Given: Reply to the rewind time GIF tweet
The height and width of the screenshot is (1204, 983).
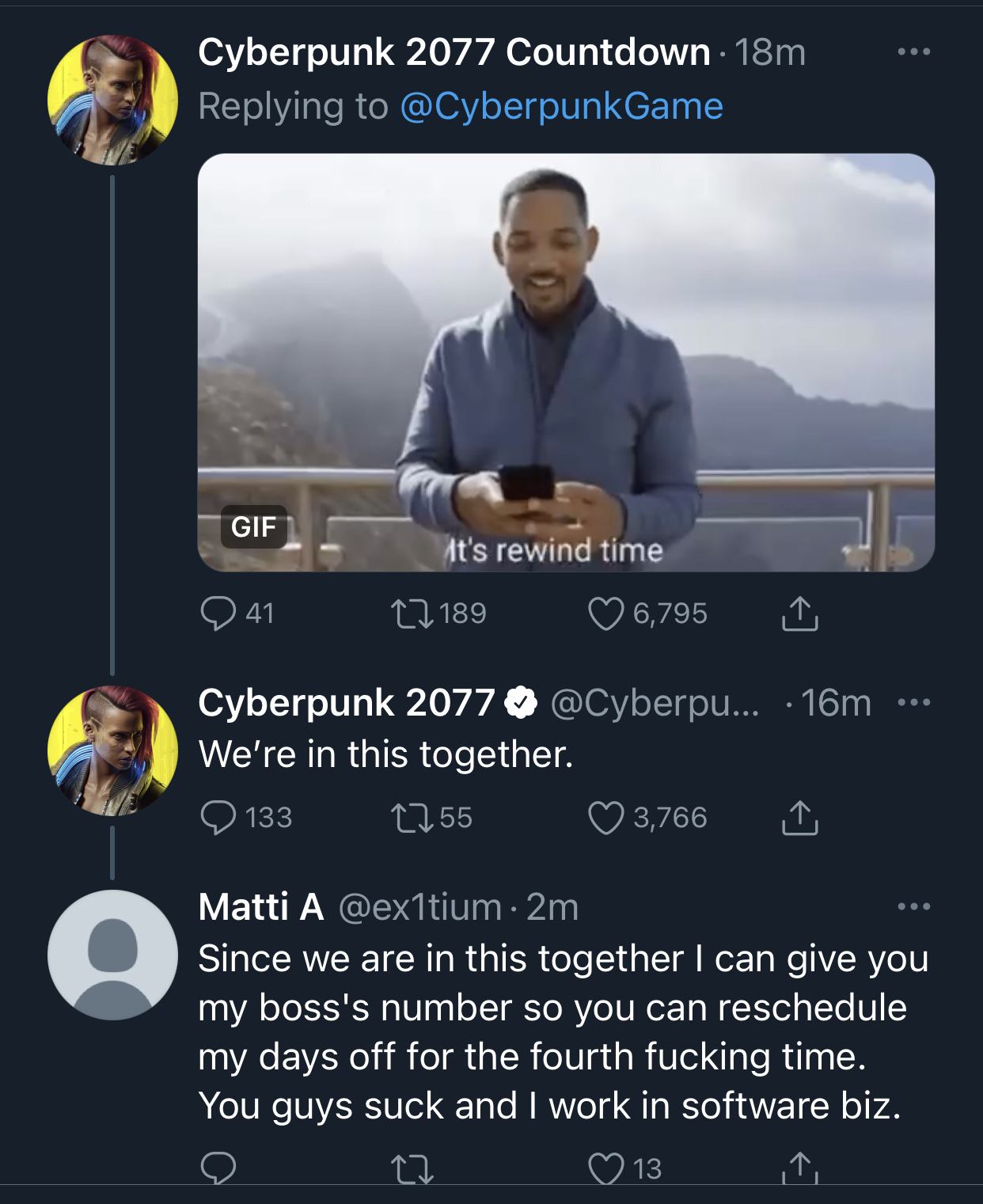Looking at the screenshot, I should (218, 613).
